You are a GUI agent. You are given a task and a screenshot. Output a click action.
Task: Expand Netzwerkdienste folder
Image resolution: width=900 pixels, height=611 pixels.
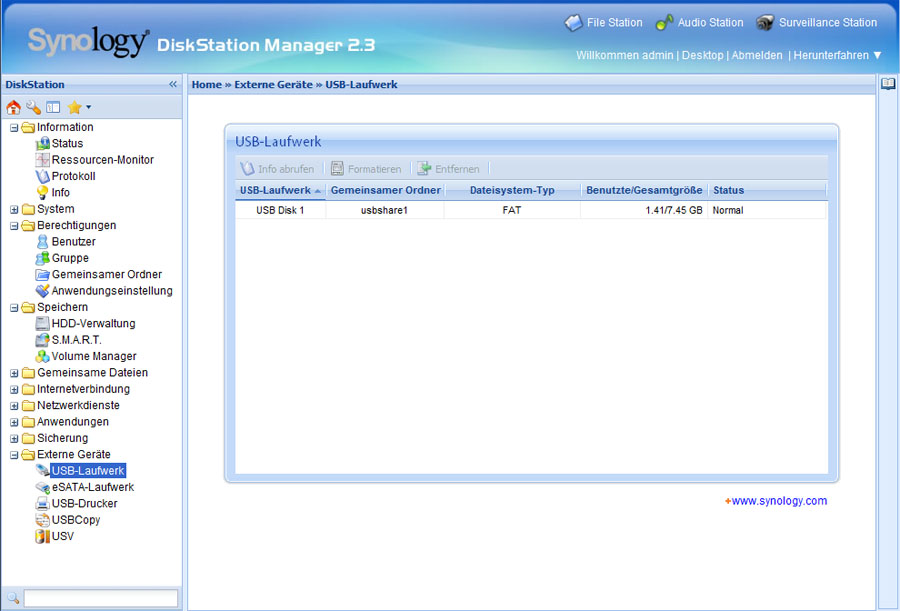pos(14,406)
